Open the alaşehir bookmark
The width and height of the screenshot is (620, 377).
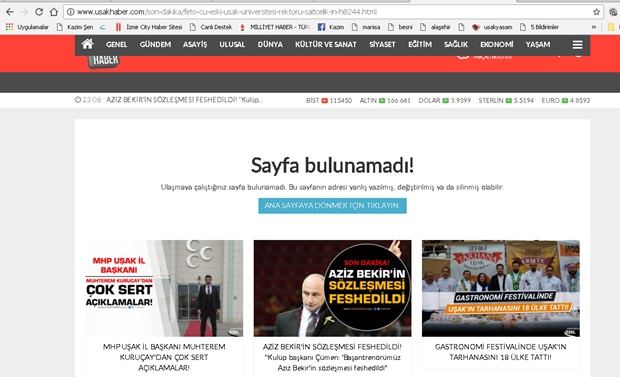[x=435, y=27]
